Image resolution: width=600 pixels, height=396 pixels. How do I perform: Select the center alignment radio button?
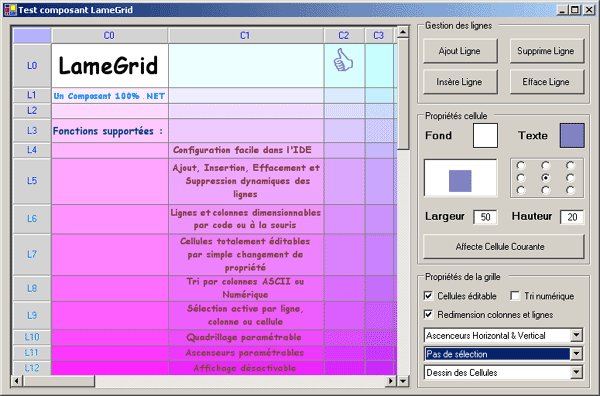[546, 178]
